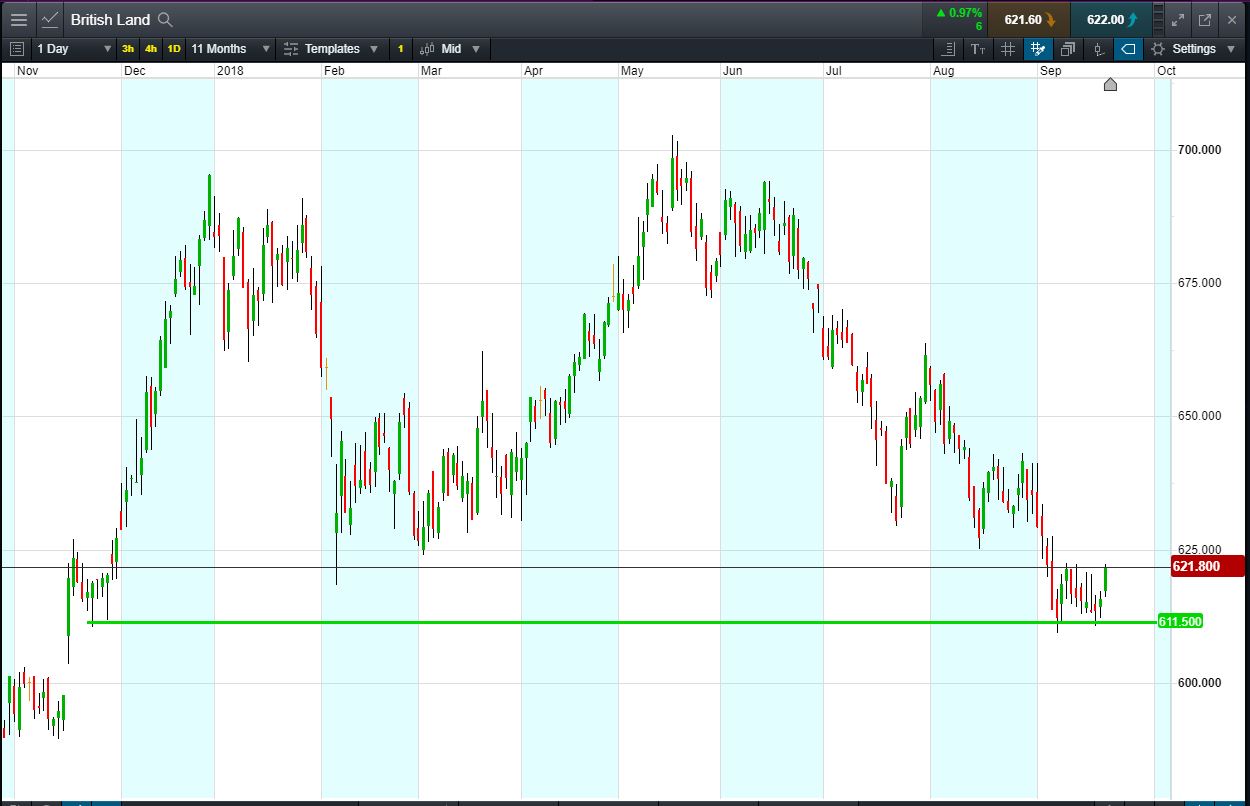This screenshot has height=806, width=1250.
Task: Toggle the chart gridlines icon
Action: [1008, 49]
